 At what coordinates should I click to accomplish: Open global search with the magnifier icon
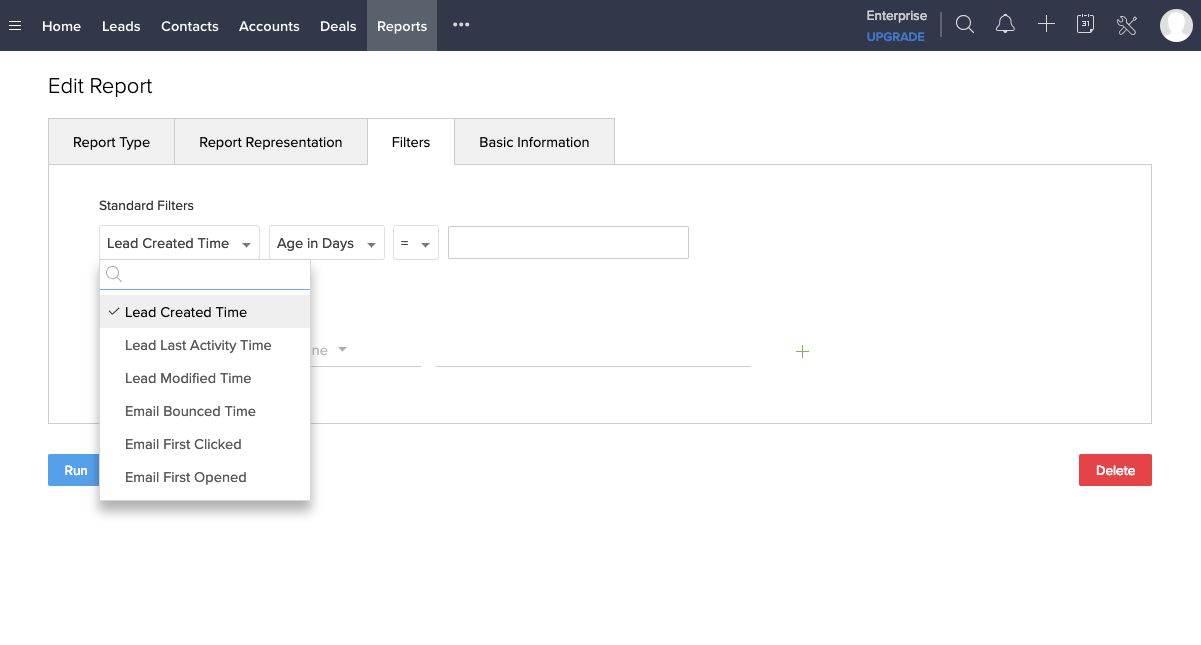coord(964,24)
